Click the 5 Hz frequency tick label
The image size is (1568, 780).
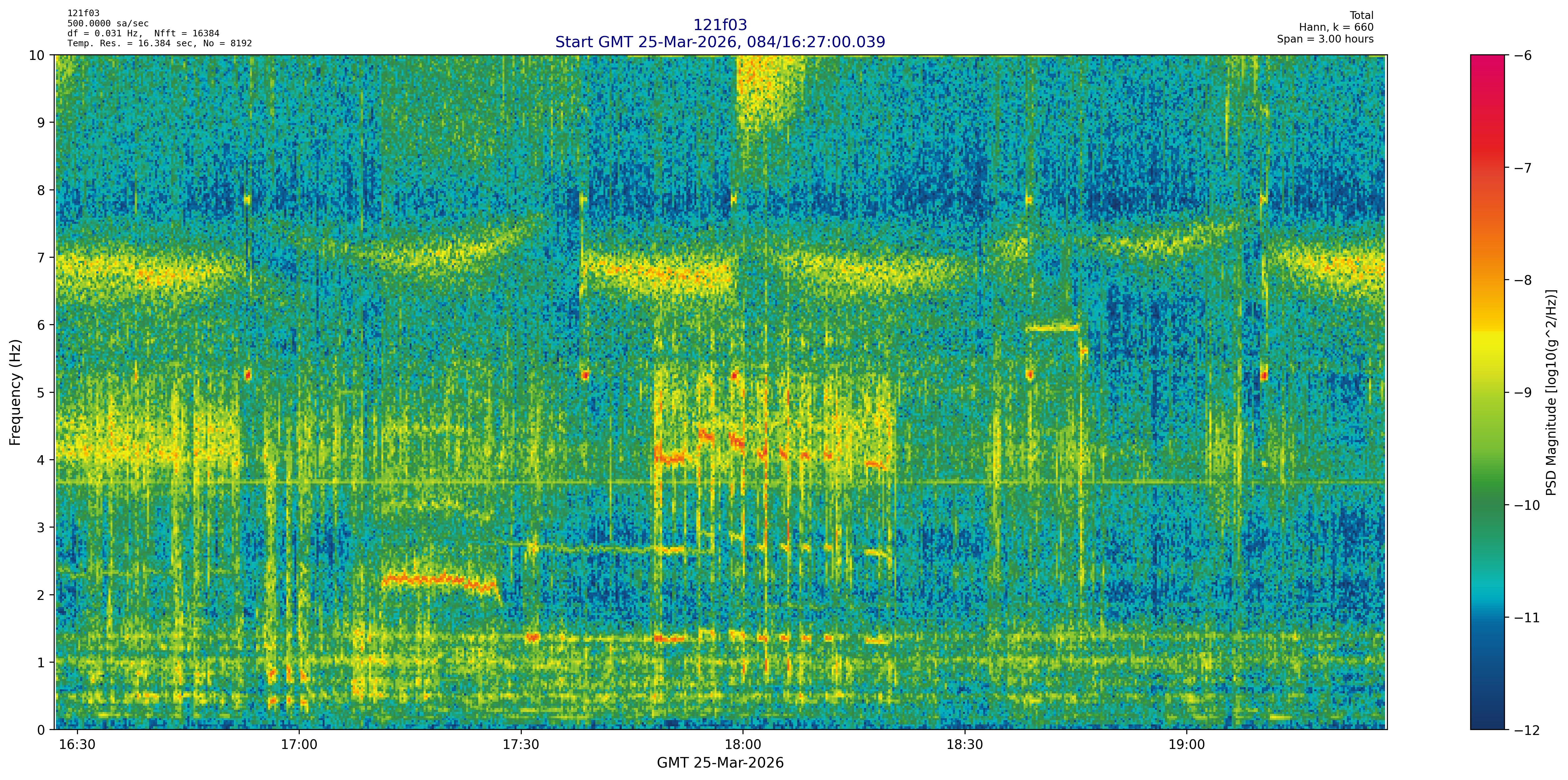click(x=41, y=392)
